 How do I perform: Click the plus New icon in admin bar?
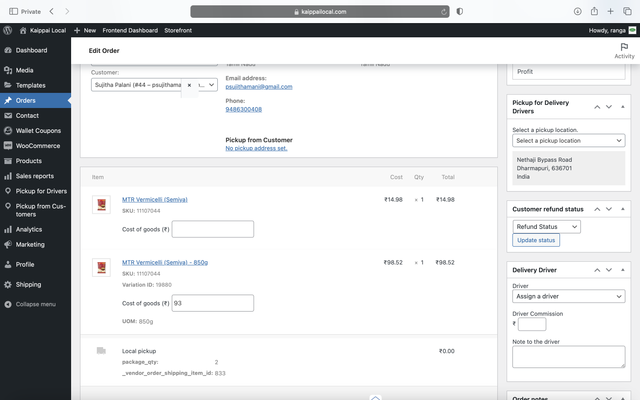[77, 30]
